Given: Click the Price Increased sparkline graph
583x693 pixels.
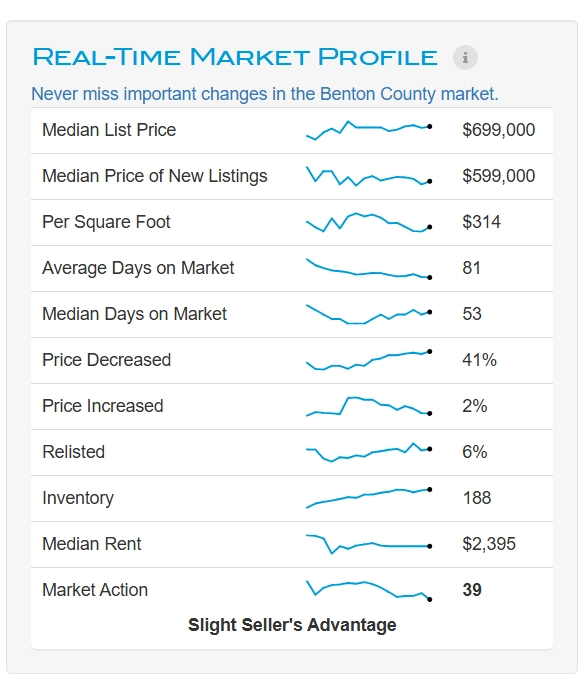Looking at the screenshot, I should [369, 406].
